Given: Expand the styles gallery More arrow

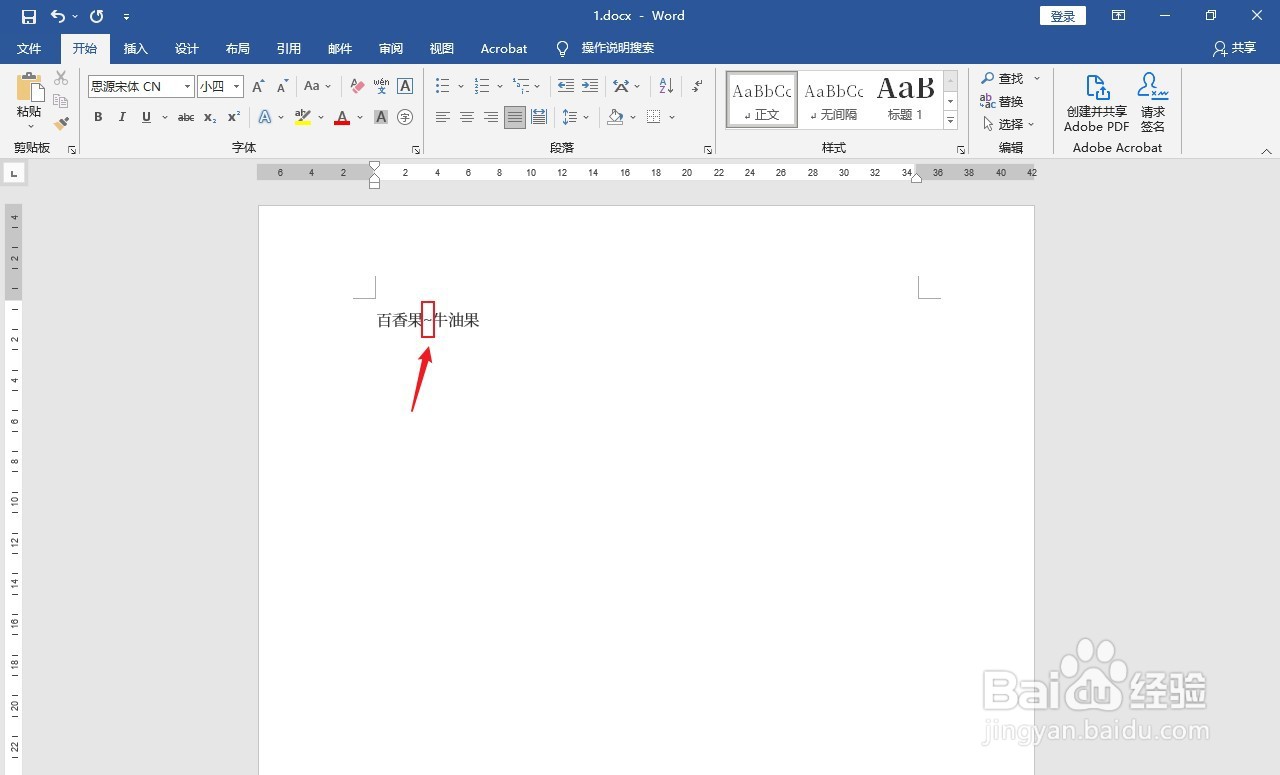Looking at the screenshot, I should click(x=951, y=121).
